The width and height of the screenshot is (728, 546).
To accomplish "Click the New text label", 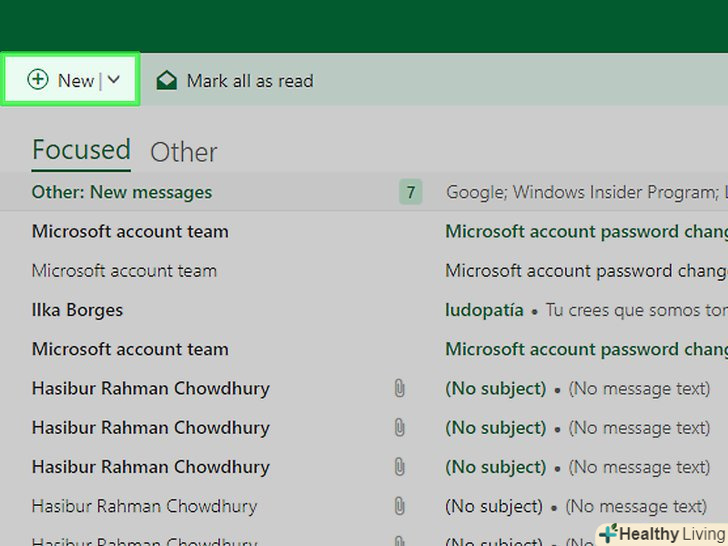I will [x=76, y=81].
